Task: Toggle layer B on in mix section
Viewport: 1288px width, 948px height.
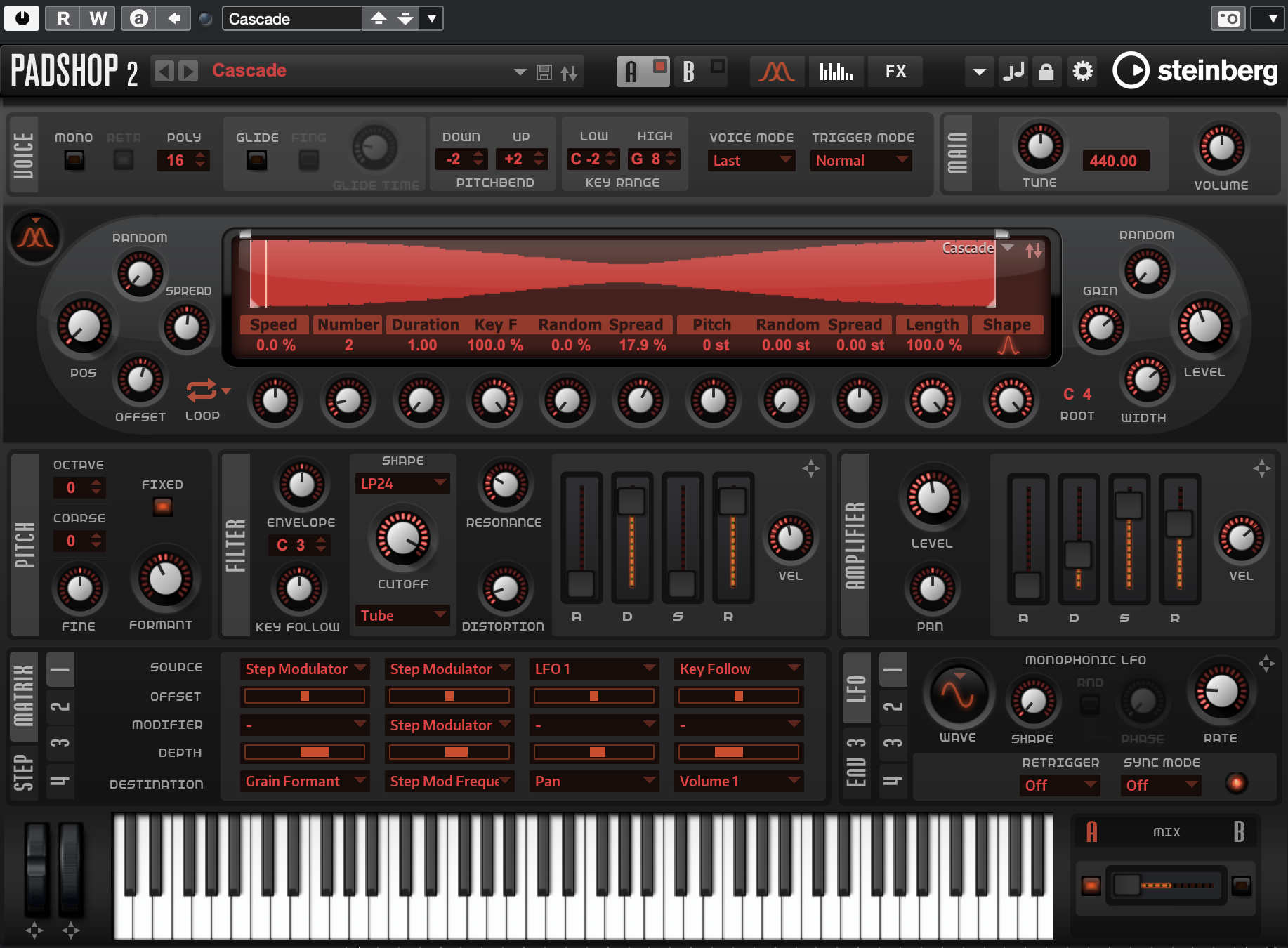Action: tap(1242, 886)
